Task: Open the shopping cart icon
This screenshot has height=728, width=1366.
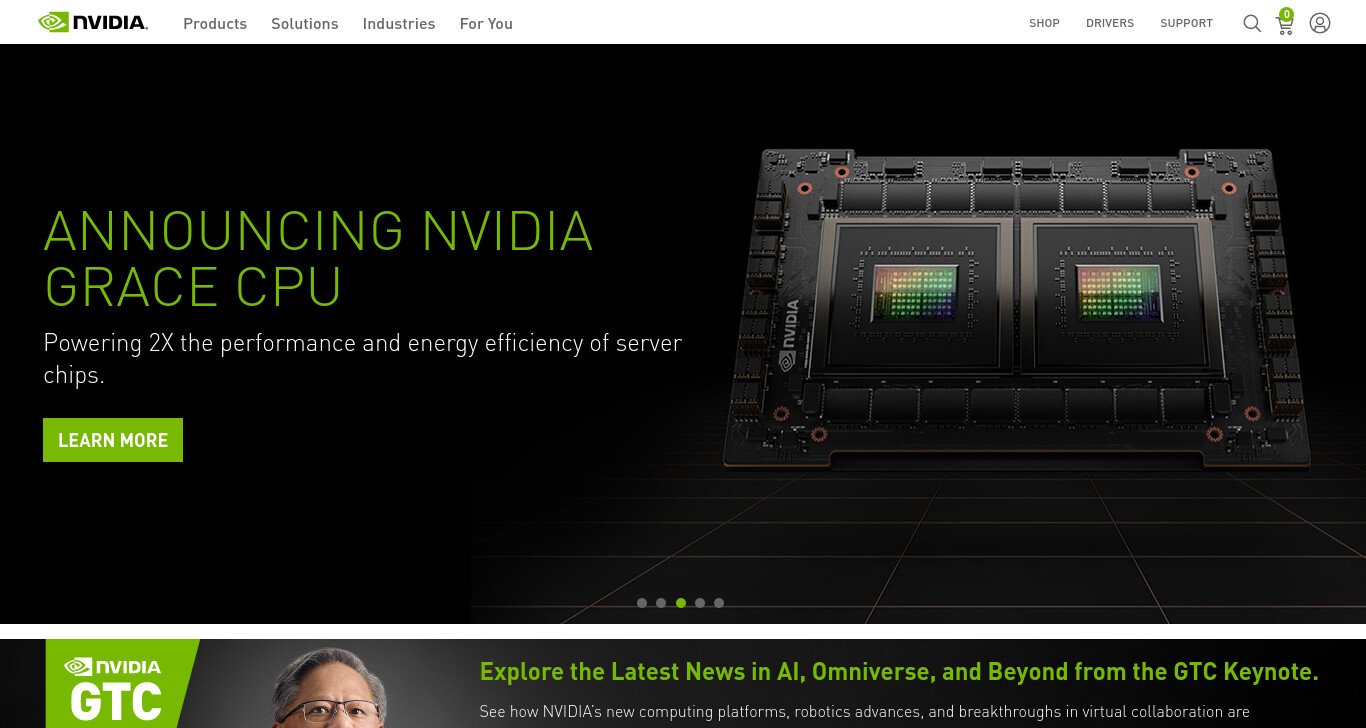Action: point(1285,22)
